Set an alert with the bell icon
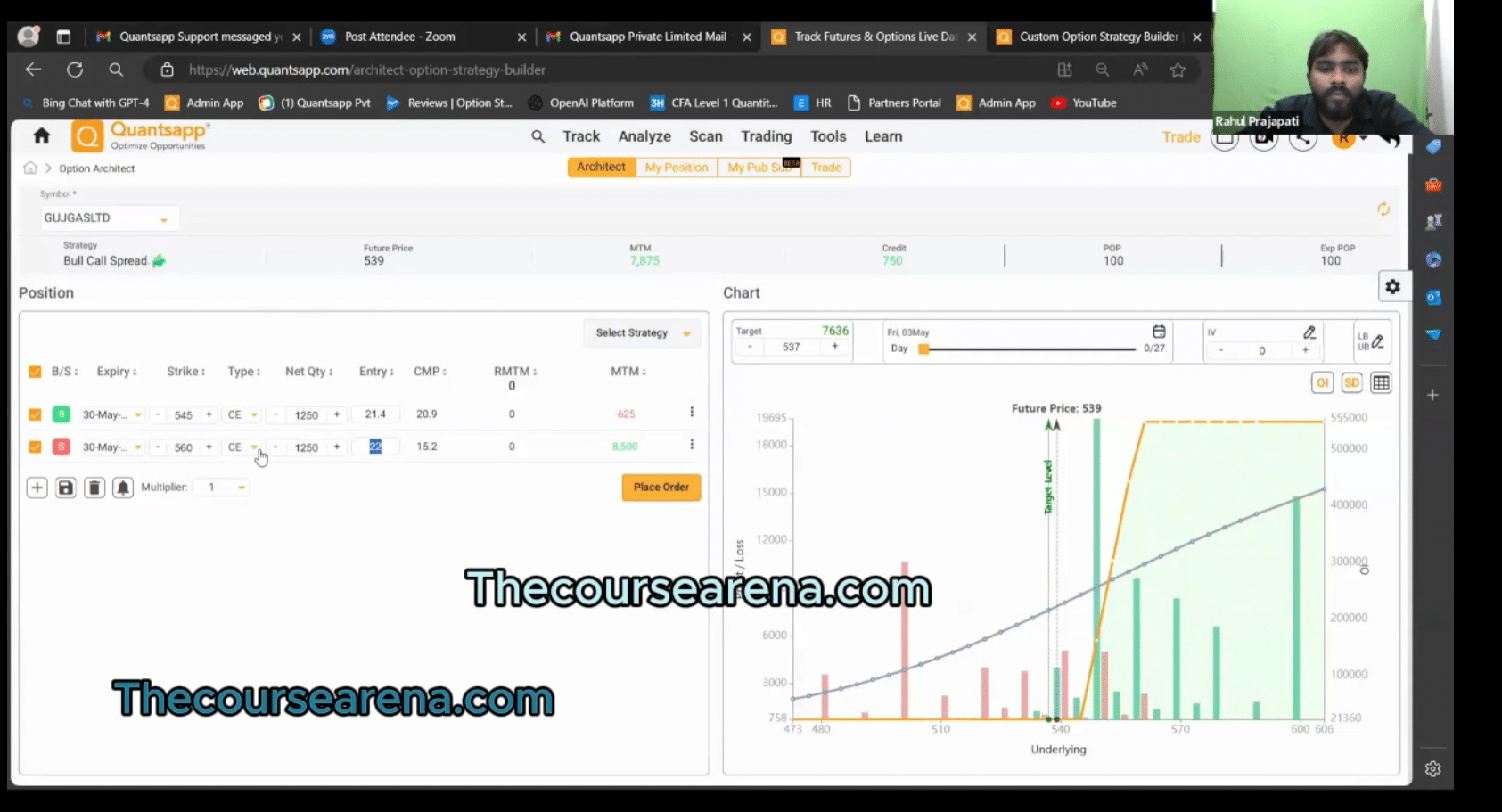The image size is (1502, 812). [123, 488]
